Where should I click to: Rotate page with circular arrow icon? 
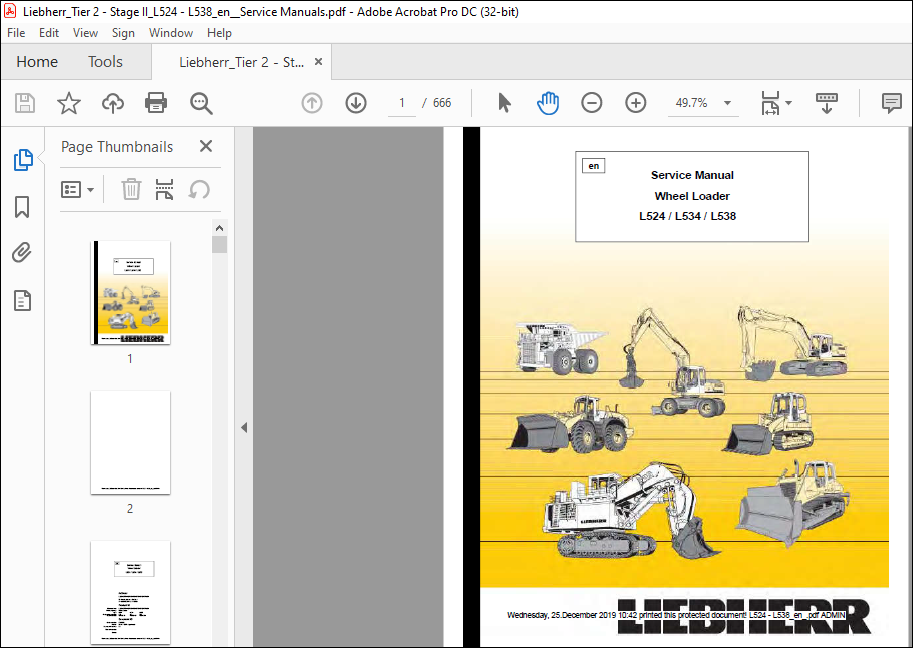pyautogui.click(x=199, y=189)
